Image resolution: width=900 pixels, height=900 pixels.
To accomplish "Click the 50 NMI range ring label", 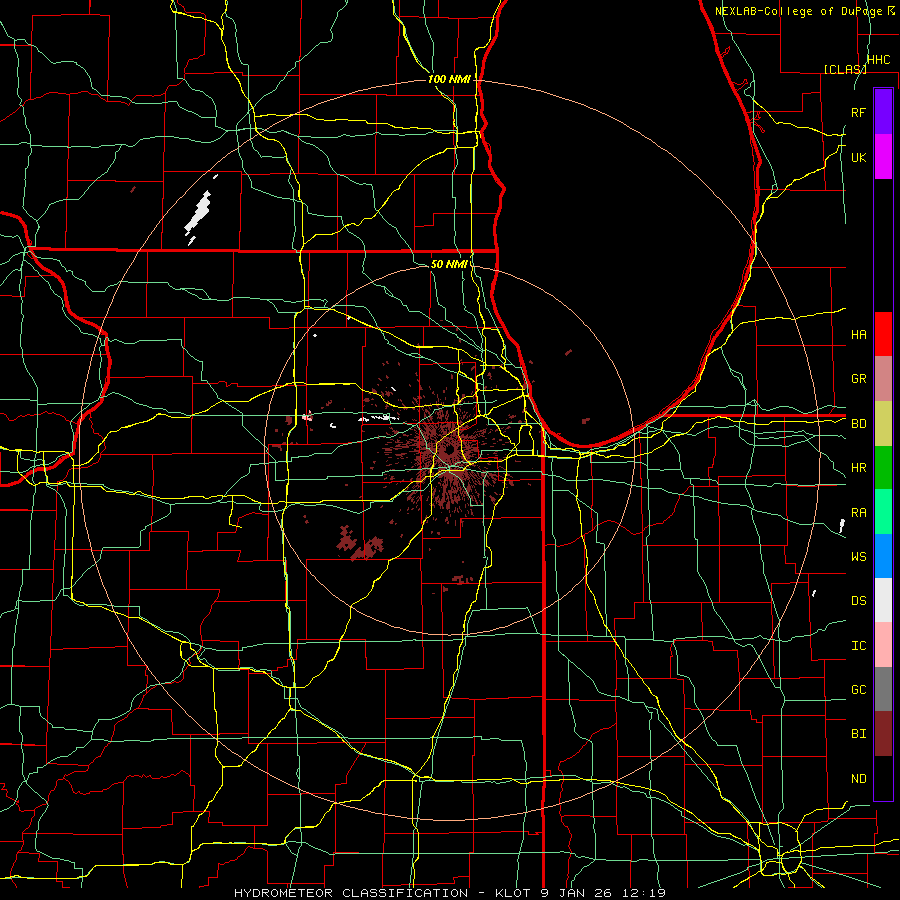I will 449,264.
